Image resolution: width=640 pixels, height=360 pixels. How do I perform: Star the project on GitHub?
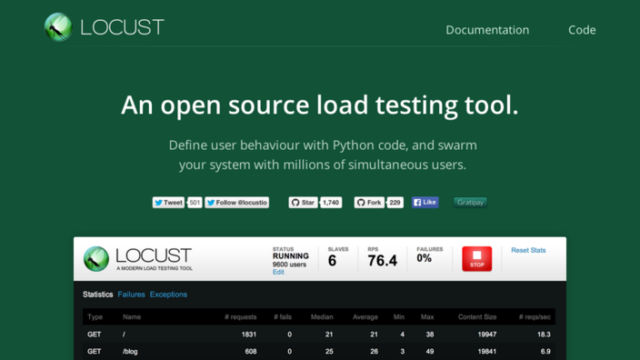click(303, 202)
